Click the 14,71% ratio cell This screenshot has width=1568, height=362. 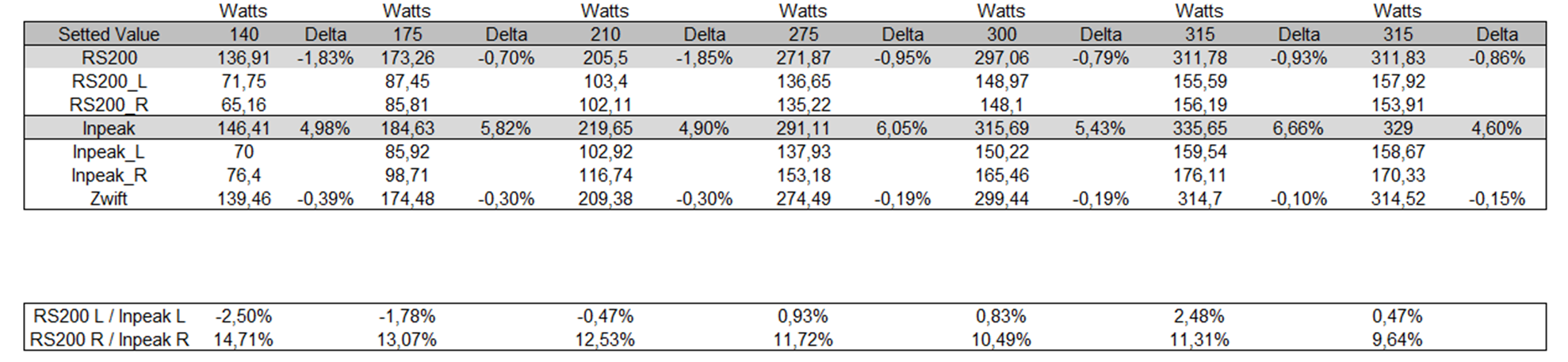(243, 340)
